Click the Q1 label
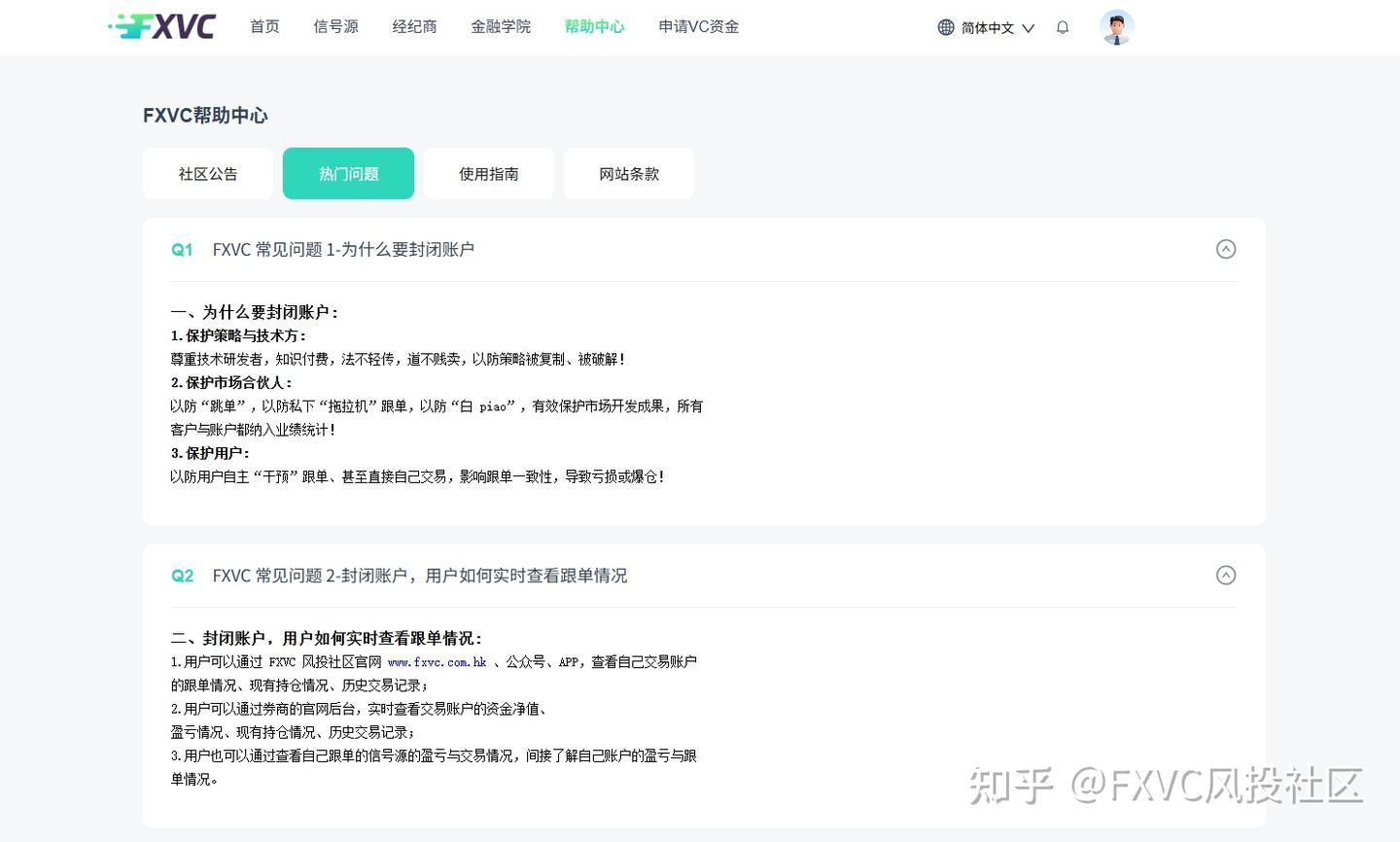The width and height of the screenshot is (1400, 842). tap(182, 250)
